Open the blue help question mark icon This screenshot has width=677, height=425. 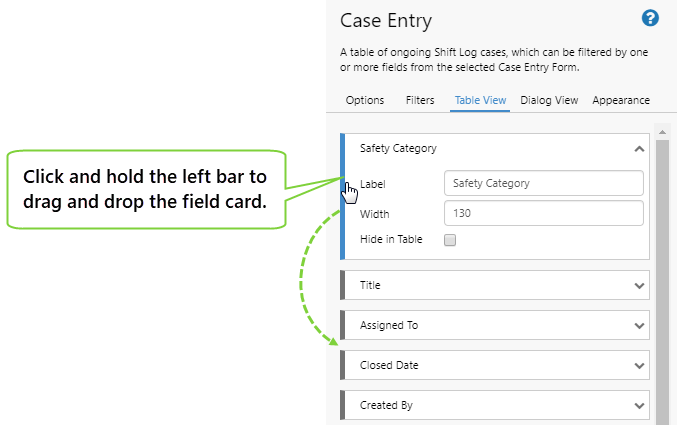(650, 18)
